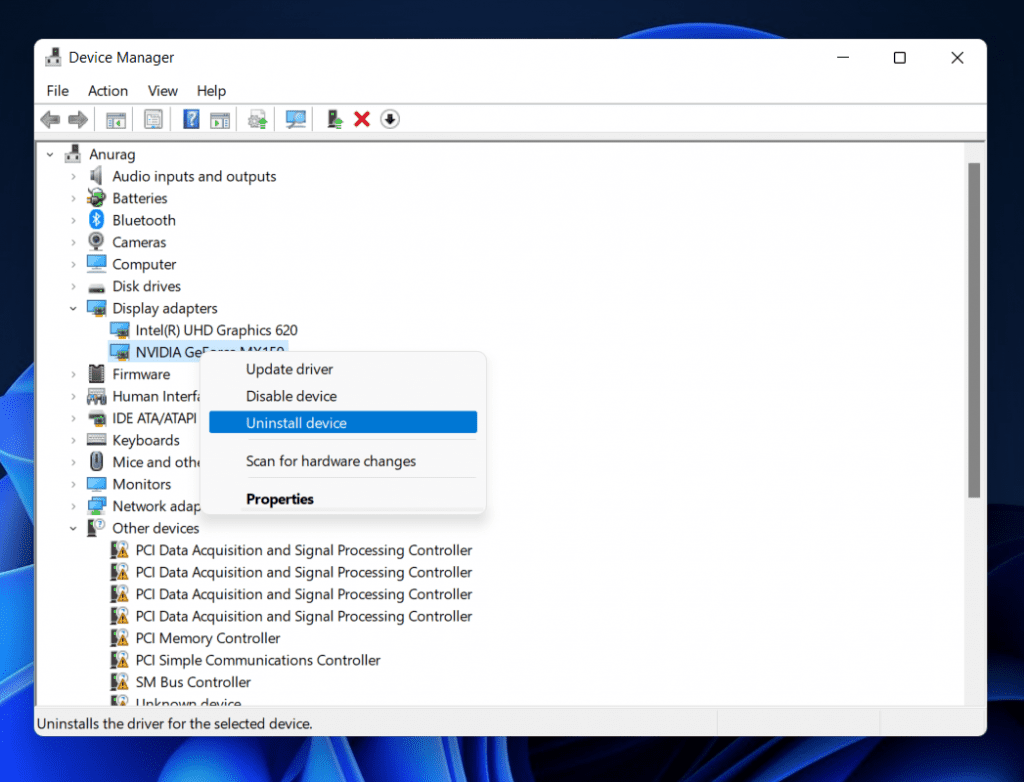This screenshot has width=1024, height=782.
Task: Open the Action menu
Action: [108, 90]
